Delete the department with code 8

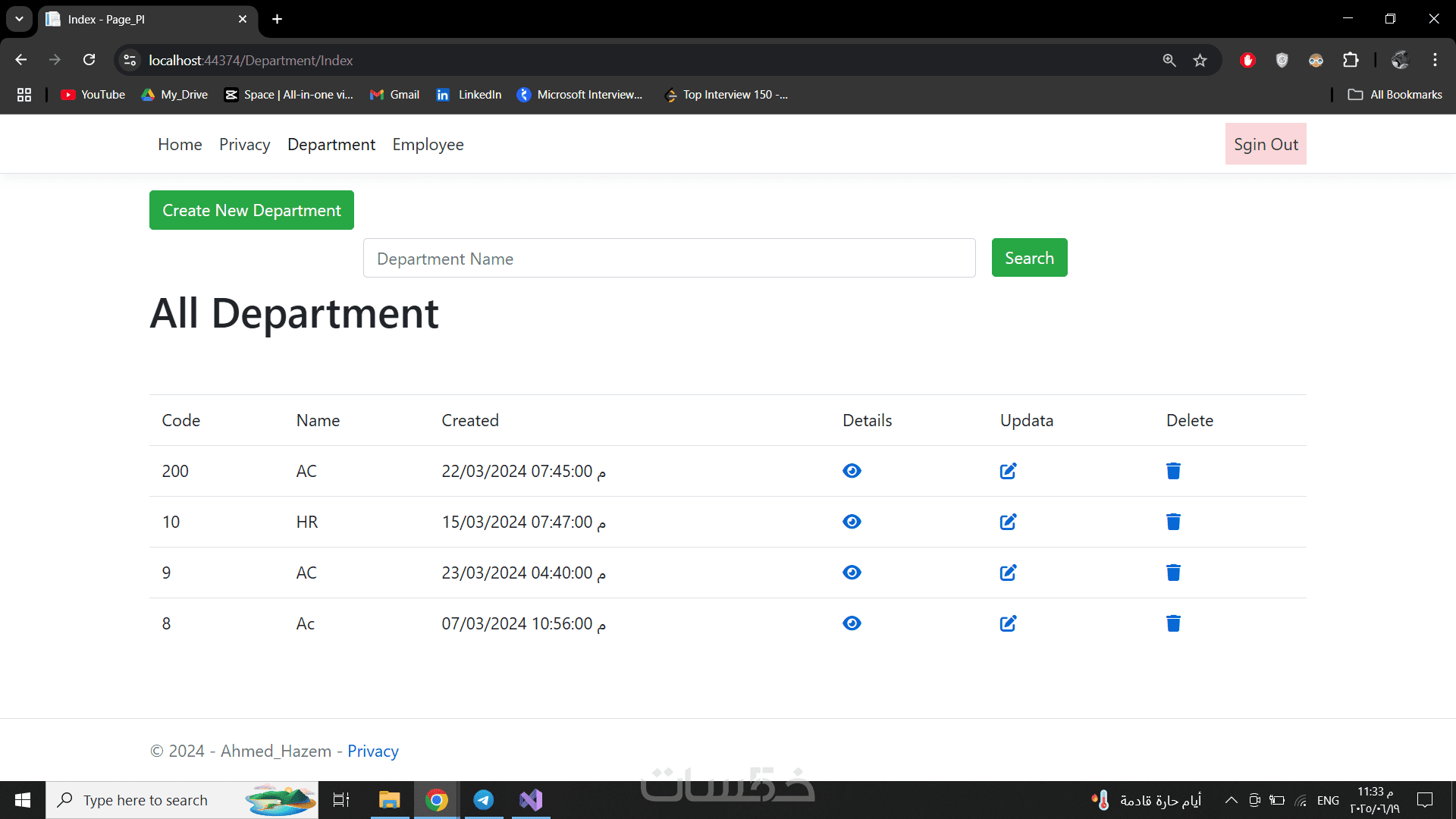click(x=1173, y=623)
